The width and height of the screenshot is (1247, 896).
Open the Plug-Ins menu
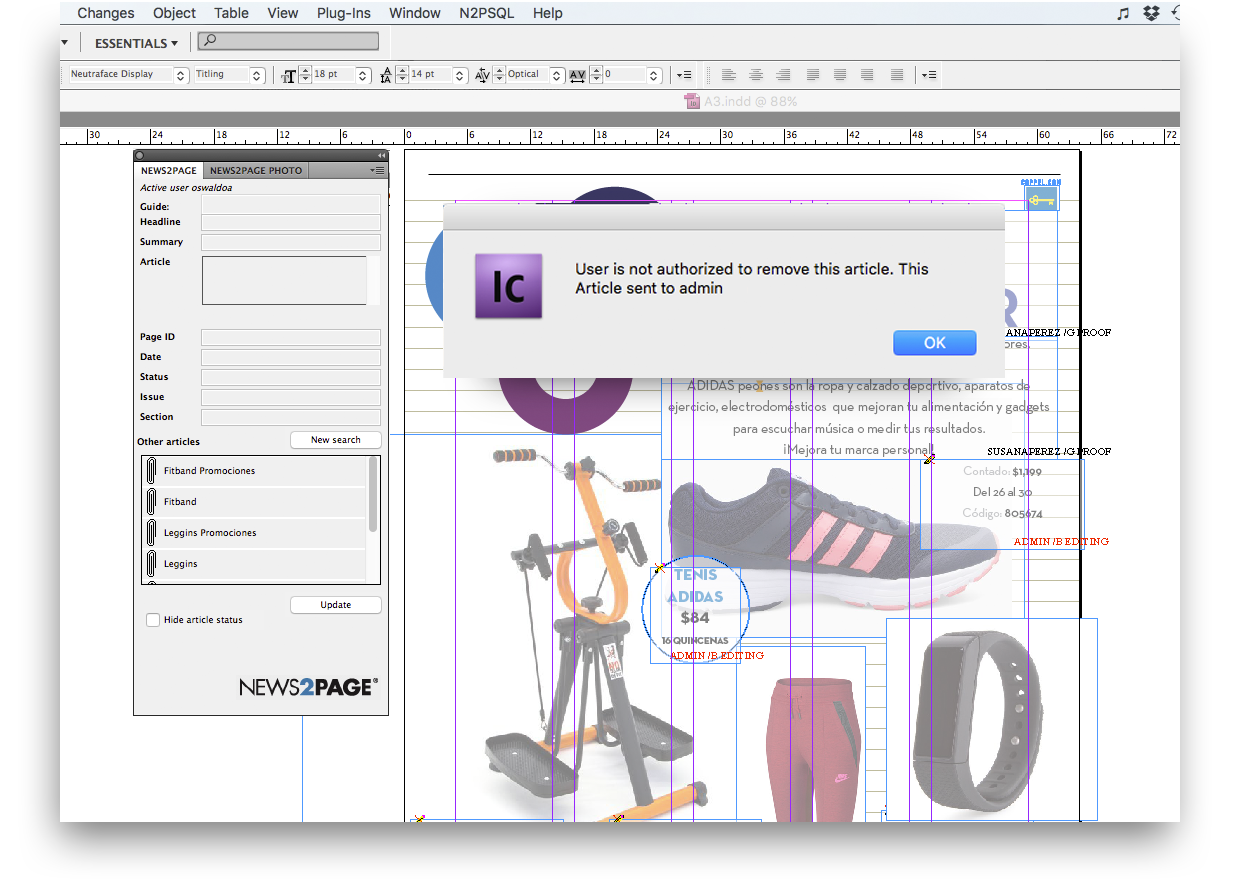click(343, 13)
